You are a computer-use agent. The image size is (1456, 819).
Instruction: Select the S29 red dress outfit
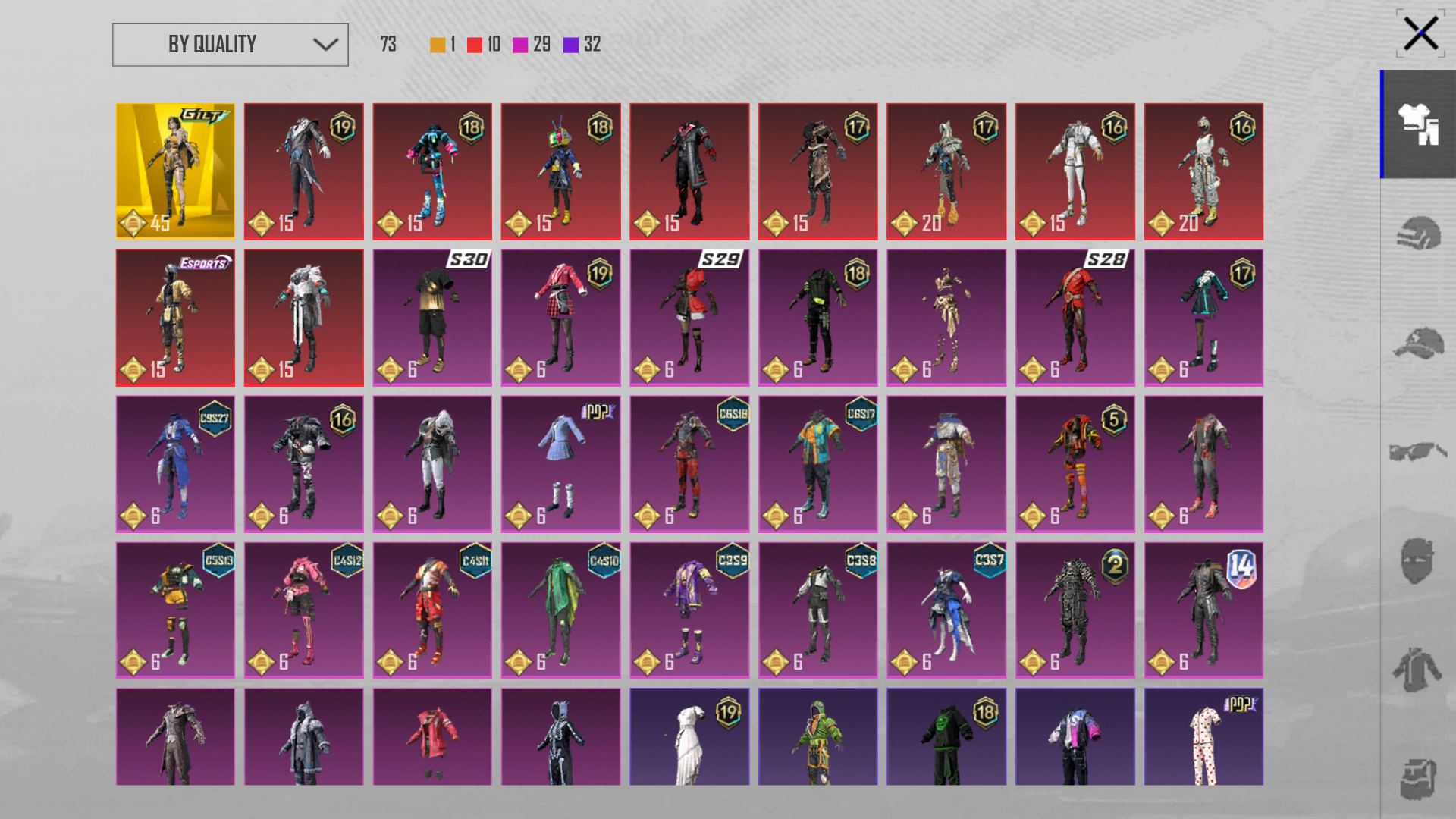pyautogui.click(x=689, y=318)
